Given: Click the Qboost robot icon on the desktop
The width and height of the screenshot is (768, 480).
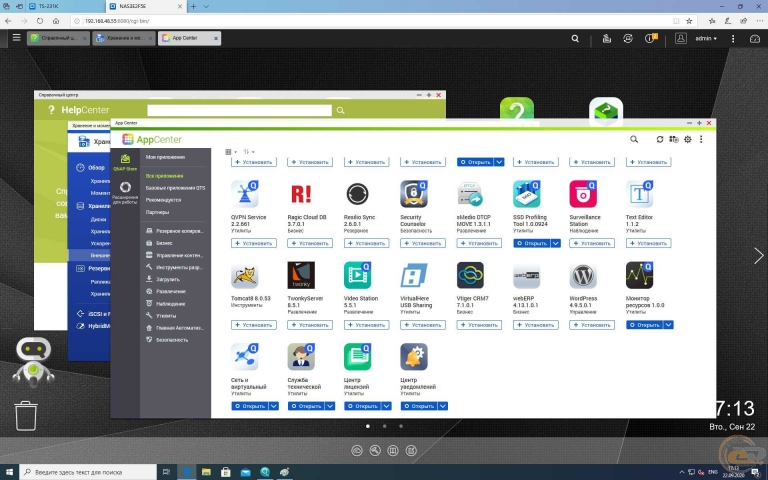Looking at the screenshot, I should (33, 360).
